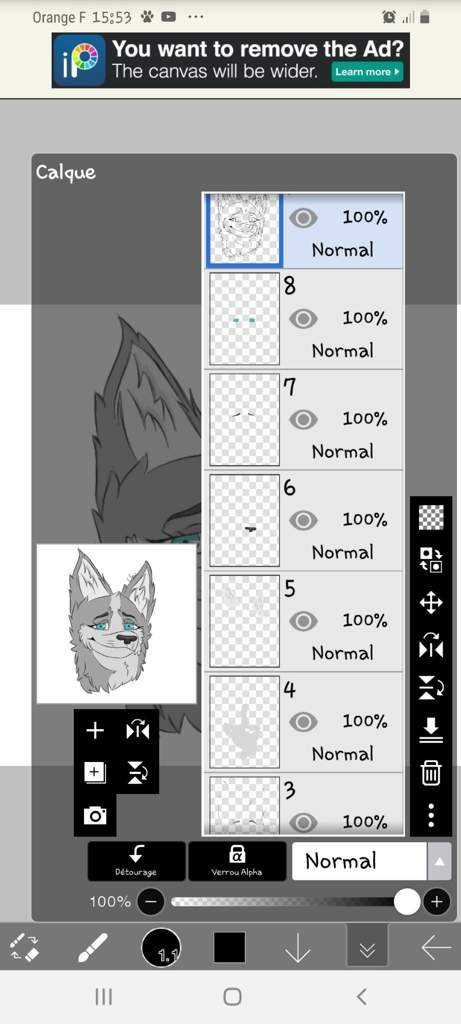Screen dimensions: 461x1024
Task: Merge layer down with download arrow icon
Action: coord(431,730)
